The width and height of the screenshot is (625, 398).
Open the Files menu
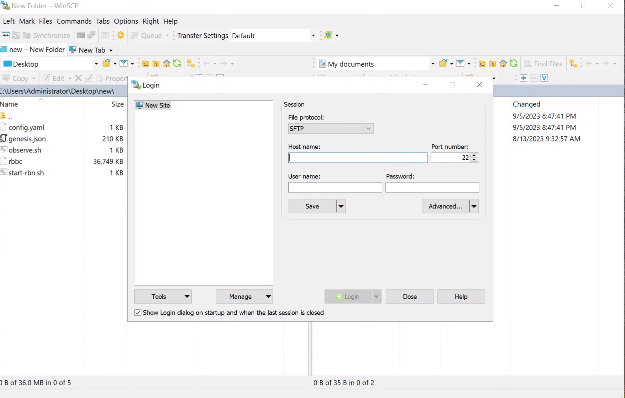tap(45, 21)
